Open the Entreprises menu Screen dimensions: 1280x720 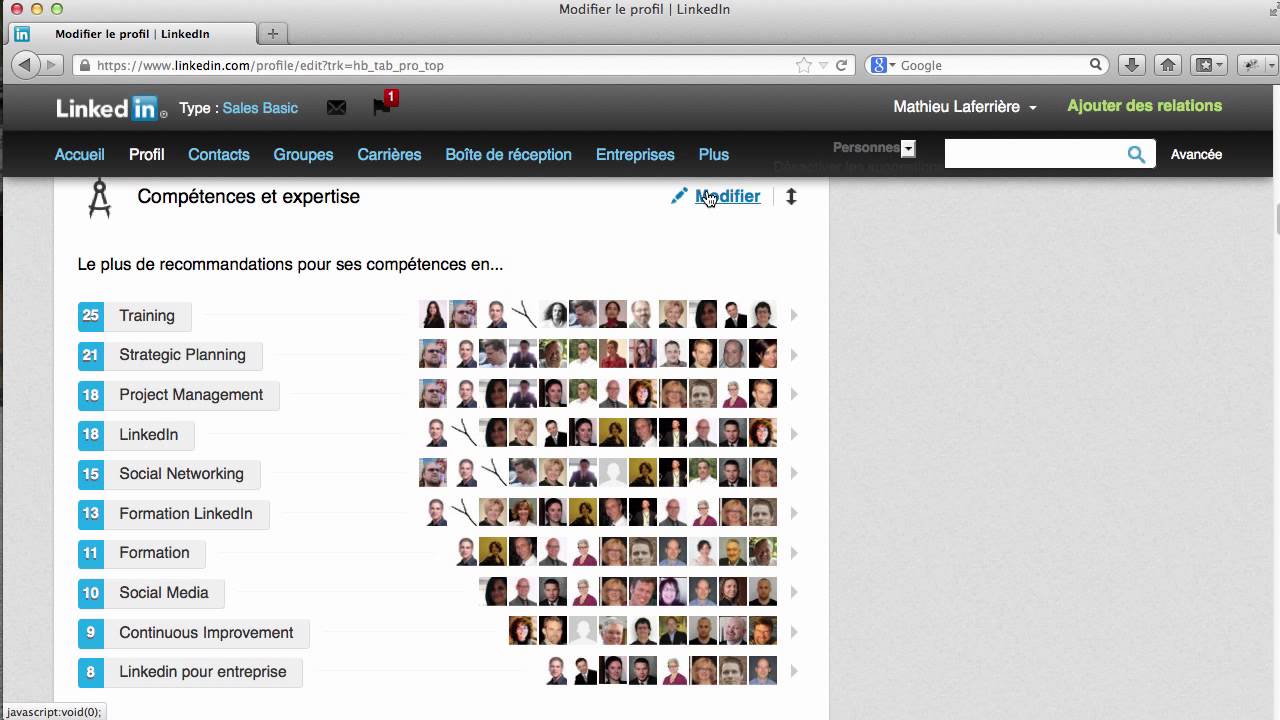[x=635, y=155]
